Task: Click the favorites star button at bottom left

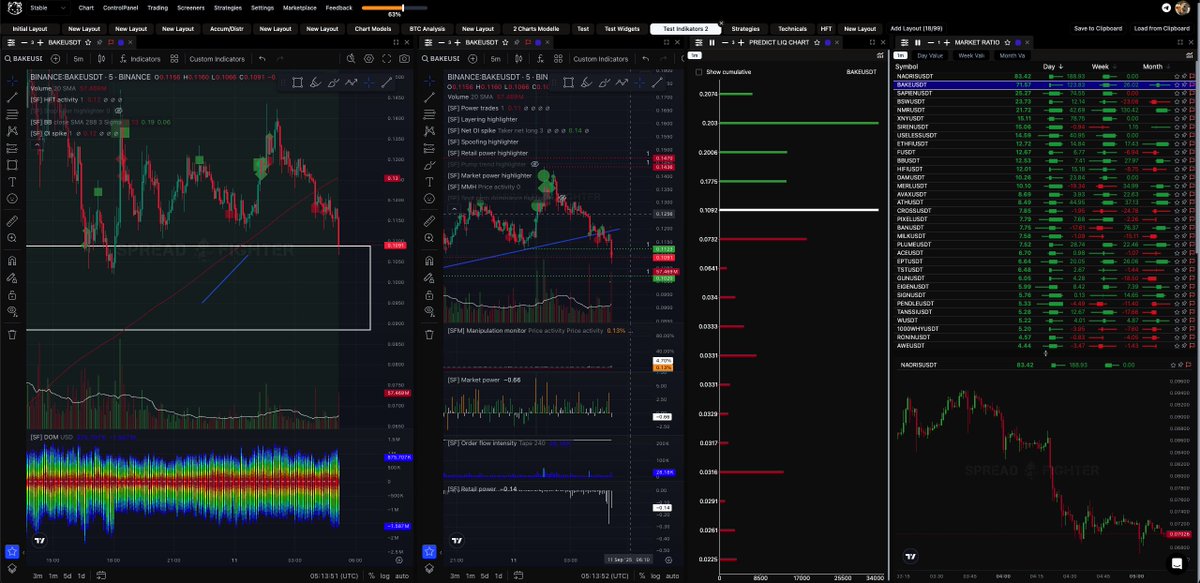Action: point(12,551)
